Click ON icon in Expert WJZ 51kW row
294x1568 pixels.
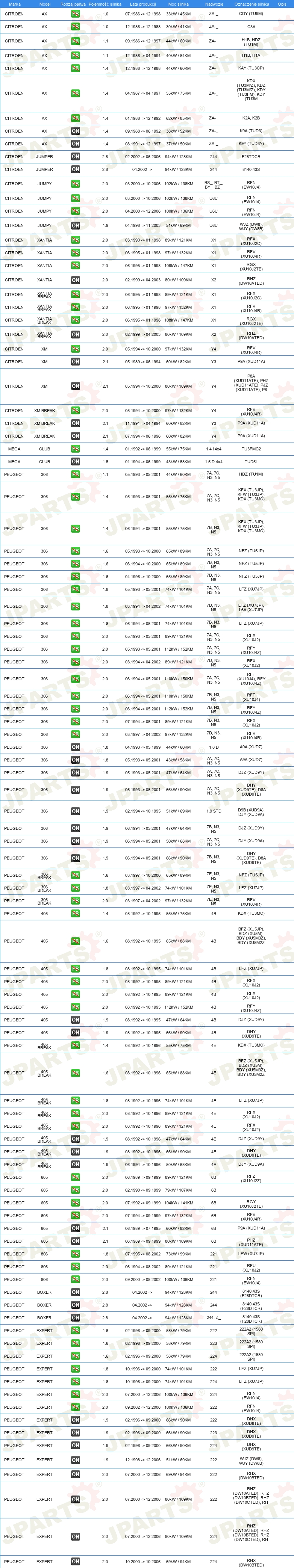[x=76, y=1460]
